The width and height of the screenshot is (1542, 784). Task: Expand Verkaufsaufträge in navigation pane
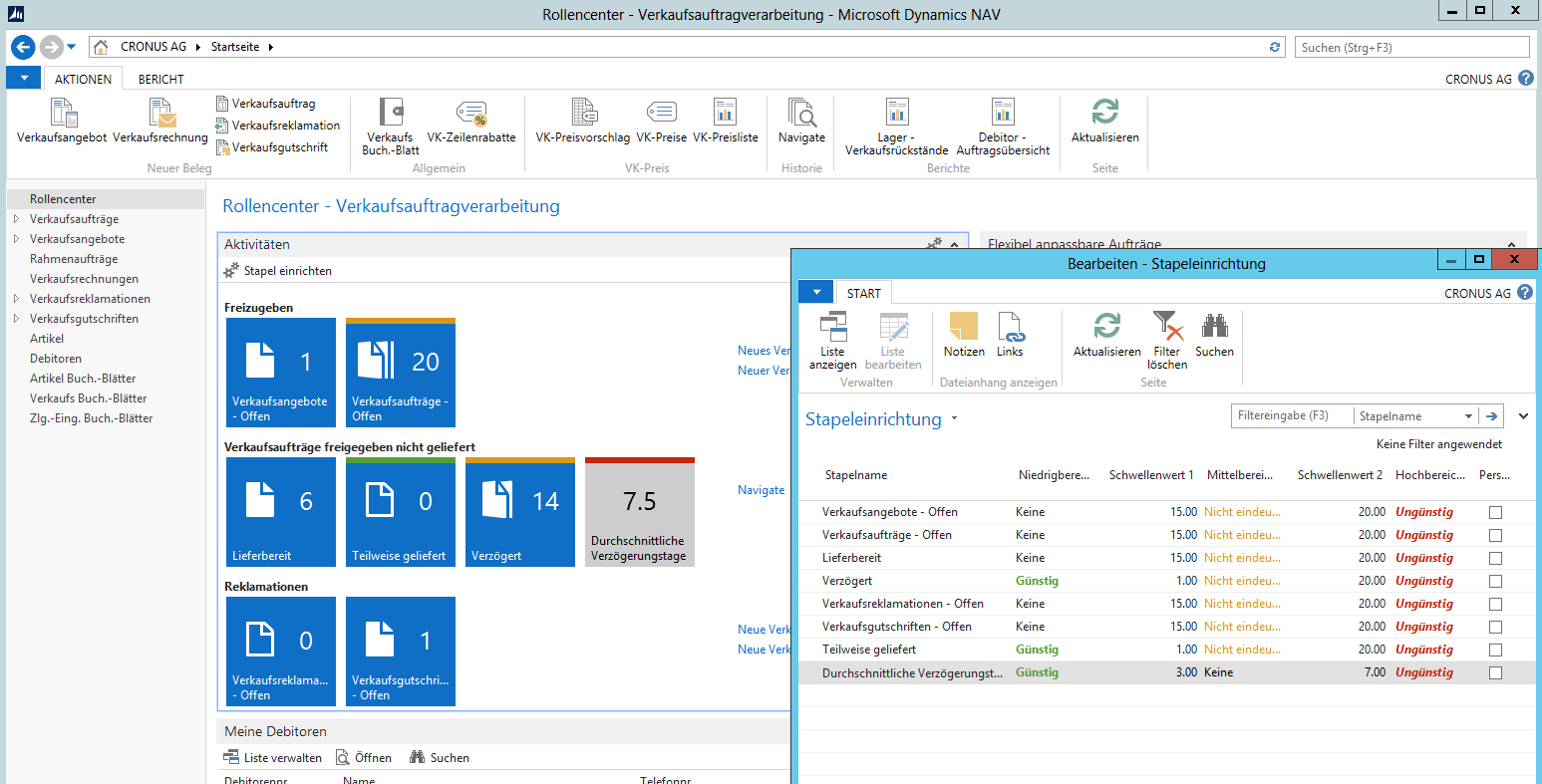tap(16, 219)
